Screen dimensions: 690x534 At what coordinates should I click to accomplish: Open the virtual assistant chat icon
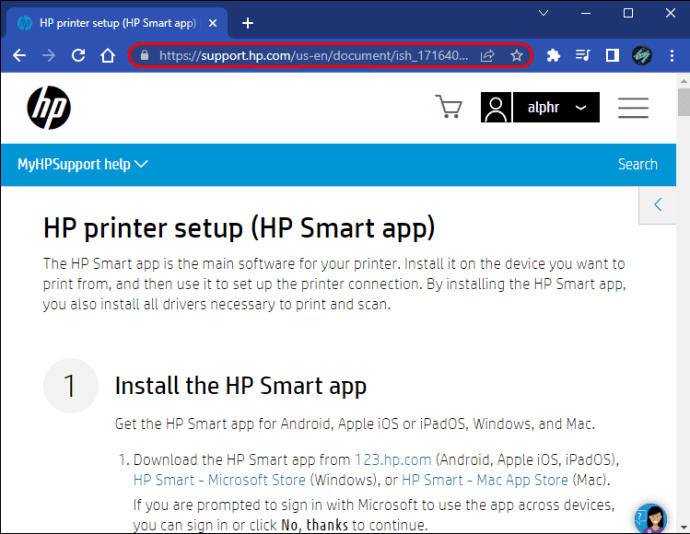point(651,519)
